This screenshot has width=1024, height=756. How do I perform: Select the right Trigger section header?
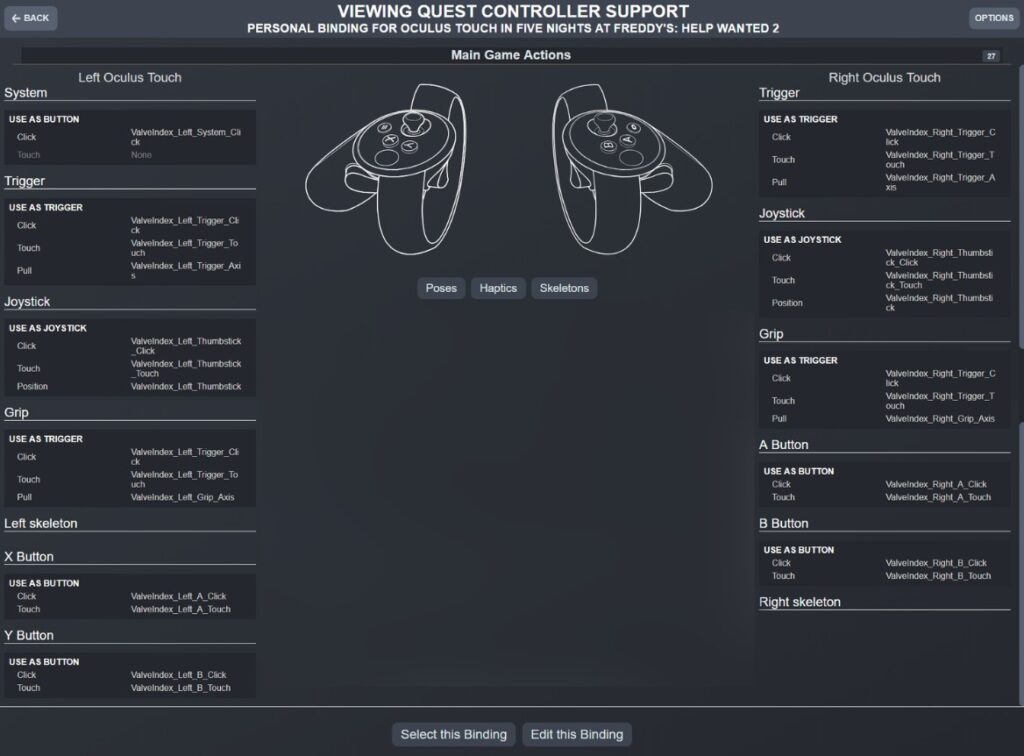click(884, 93)
